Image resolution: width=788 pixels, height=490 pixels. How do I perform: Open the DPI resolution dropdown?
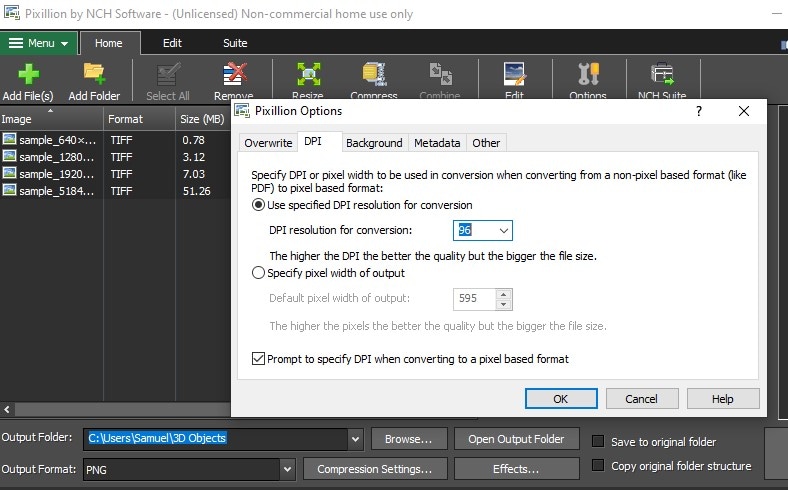click(504, 231)
